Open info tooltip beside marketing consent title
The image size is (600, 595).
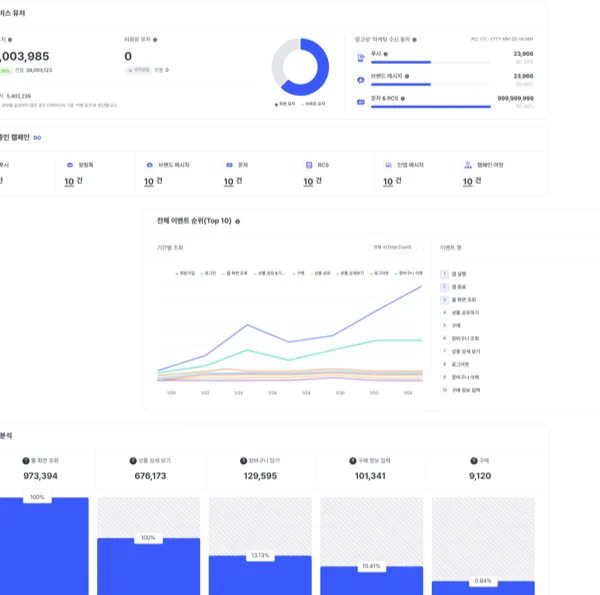pyautogui.click(x=414, y=39)
